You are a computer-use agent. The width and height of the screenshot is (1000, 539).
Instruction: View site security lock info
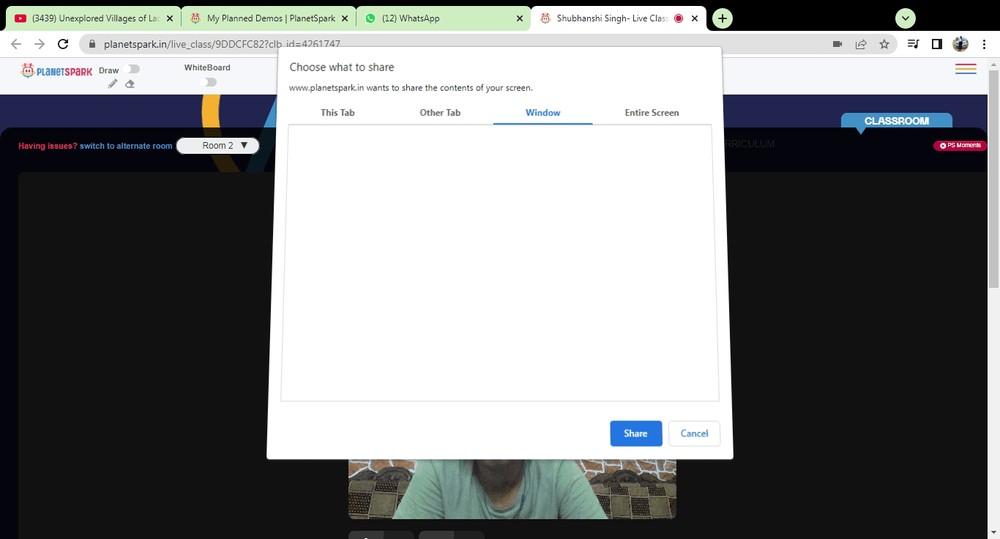click(x=92, y=44)
